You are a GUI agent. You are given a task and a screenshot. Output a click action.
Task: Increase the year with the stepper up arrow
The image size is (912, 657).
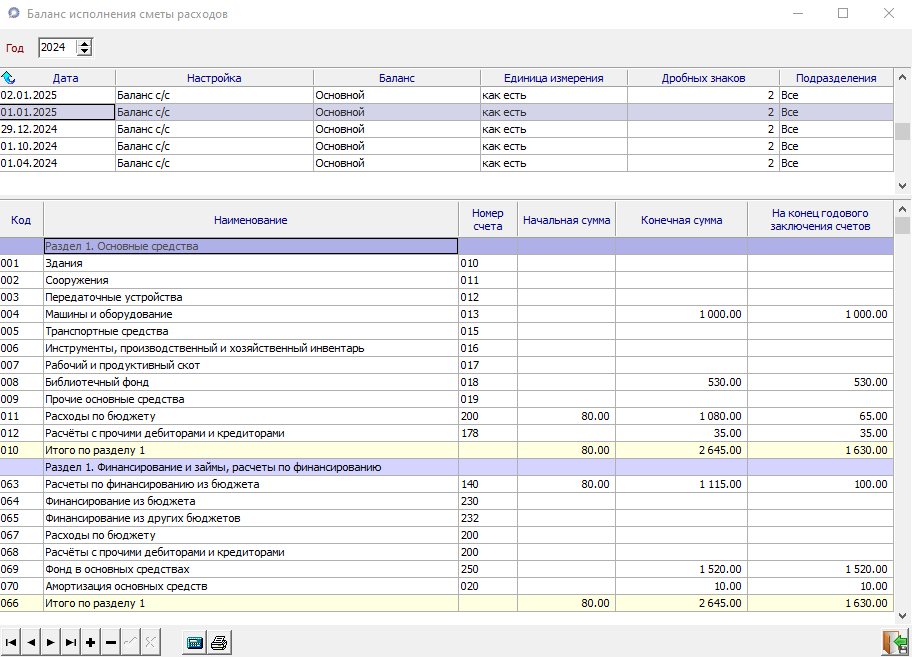(x=84, y=43)
